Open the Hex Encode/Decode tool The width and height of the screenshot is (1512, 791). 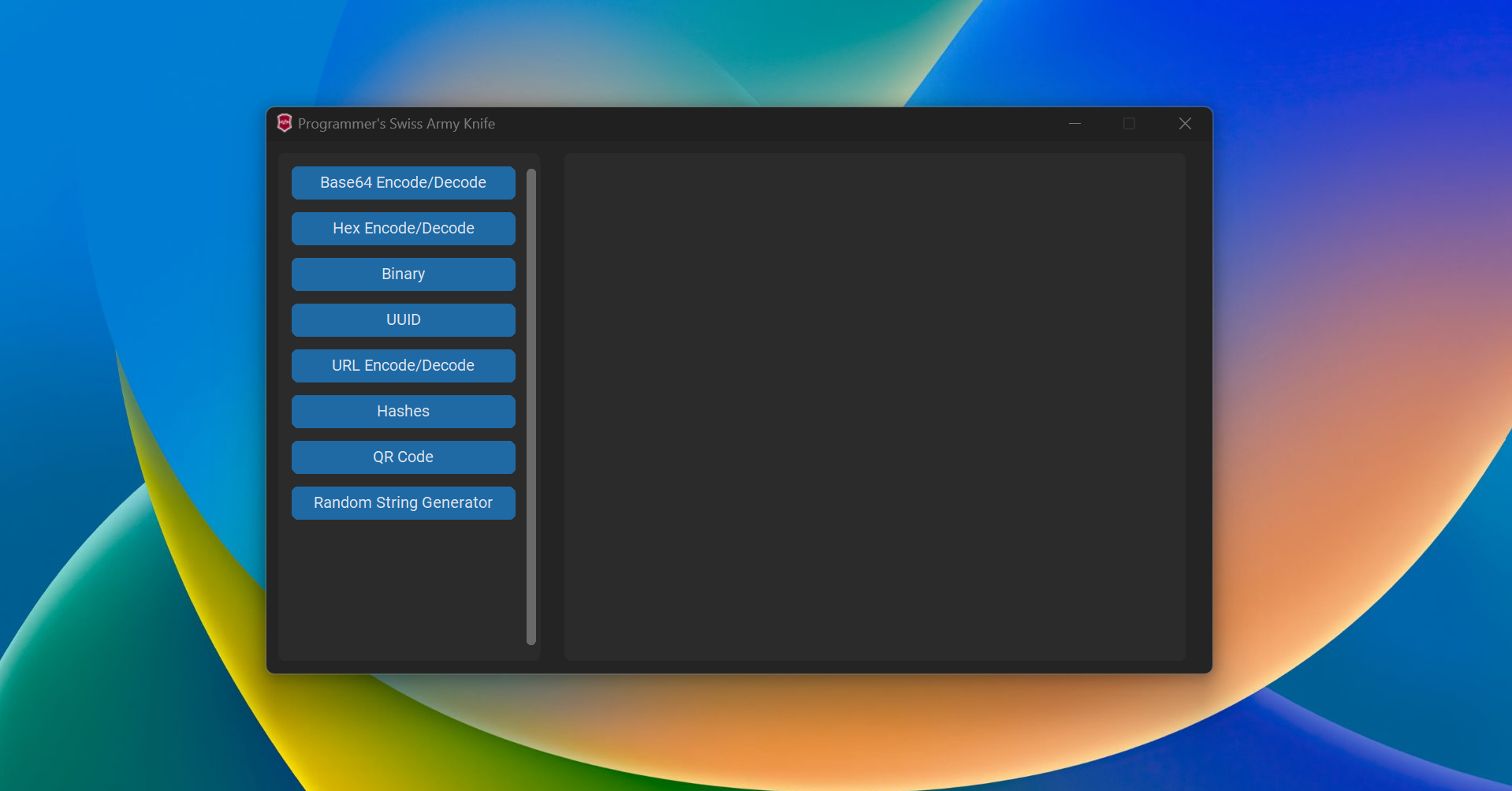pyautogui.click(x=403, y=229)
